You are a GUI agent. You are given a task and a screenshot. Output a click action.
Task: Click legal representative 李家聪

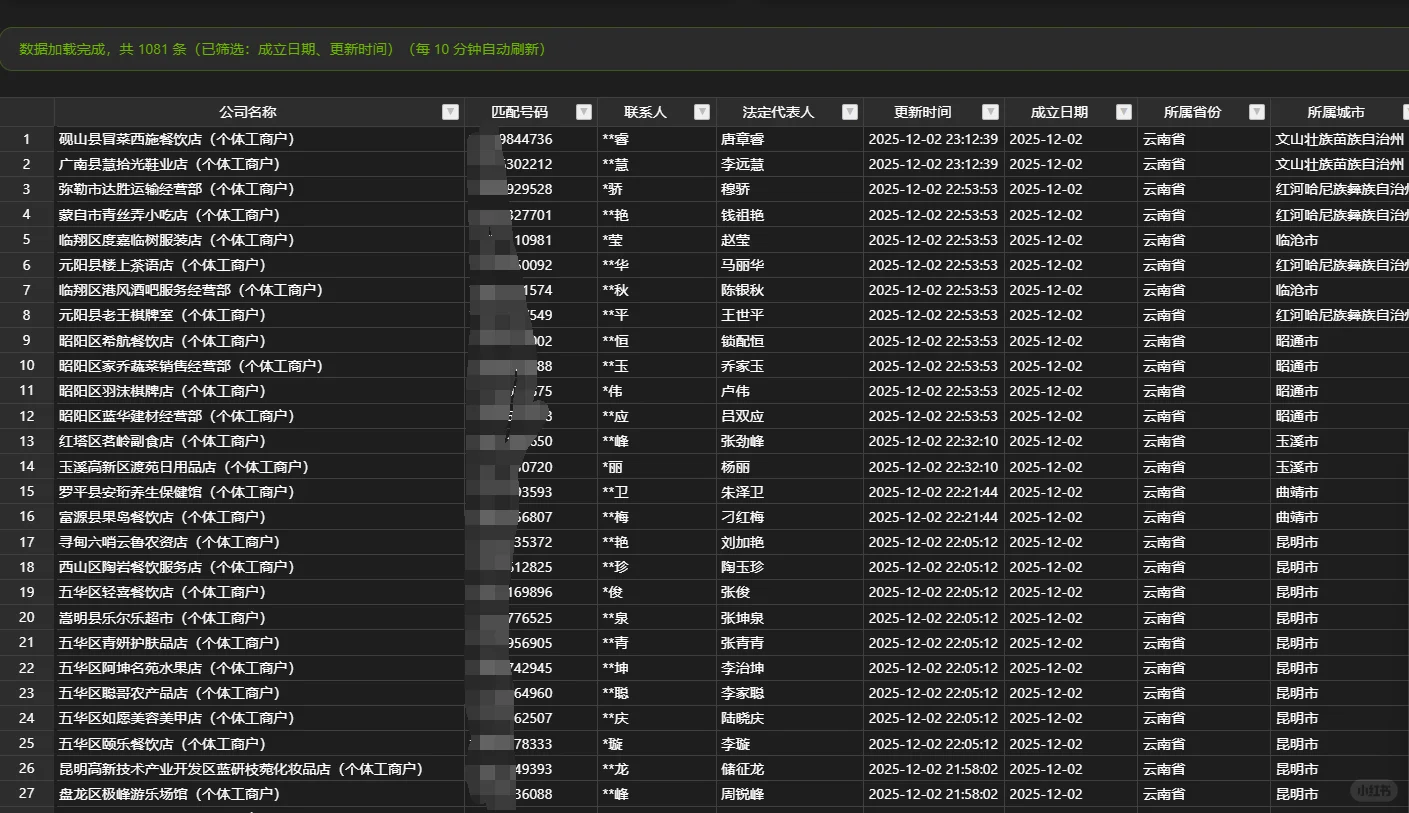click(742, 693)
